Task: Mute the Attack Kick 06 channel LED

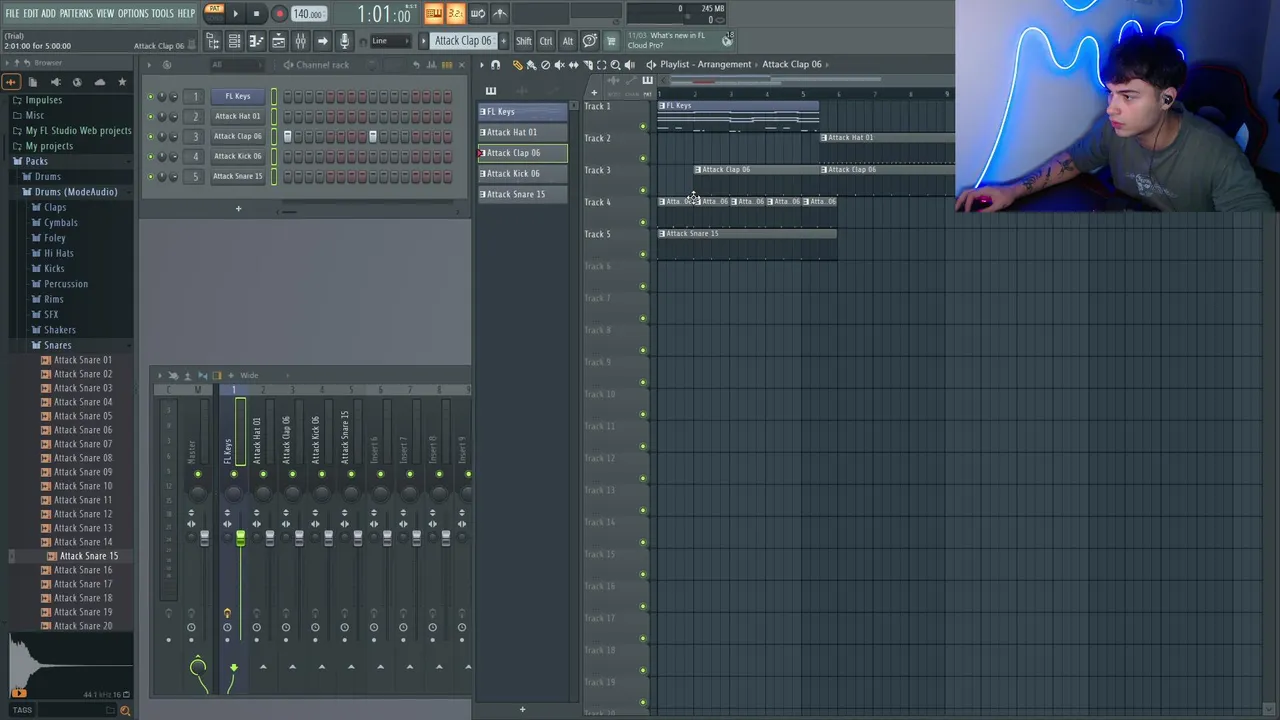Action: [x=150, y=156]
